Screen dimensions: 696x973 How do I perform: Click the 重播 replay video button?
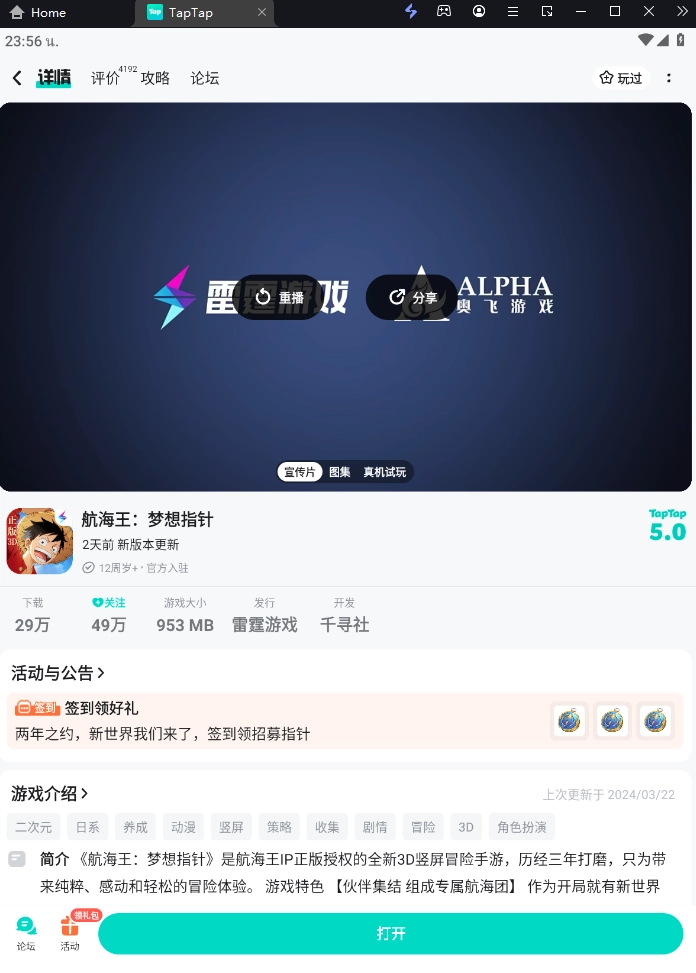point(279,297)
